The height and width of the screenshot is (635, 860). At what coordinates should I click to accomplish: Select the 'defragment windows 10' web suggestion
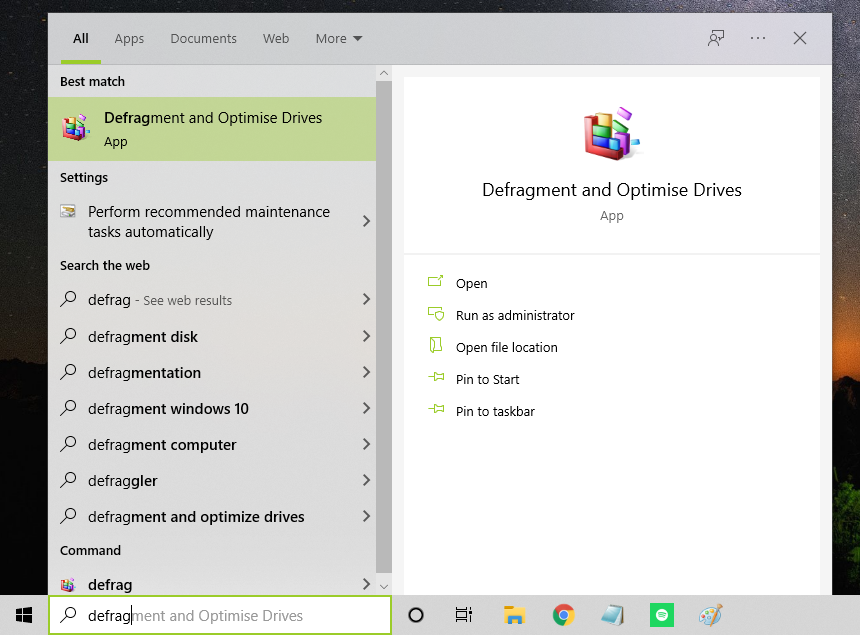pos(212,409)
